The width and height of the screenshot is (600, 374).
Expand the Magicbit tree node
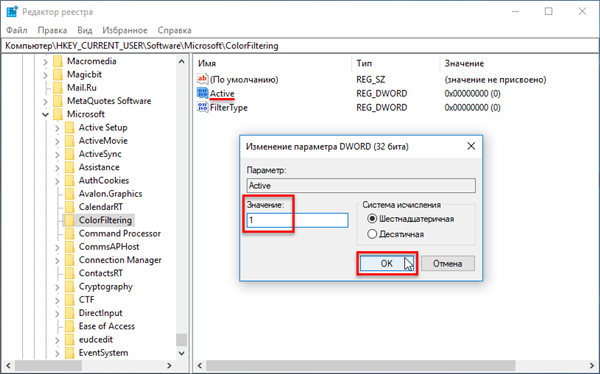click(x=46, y=74)
